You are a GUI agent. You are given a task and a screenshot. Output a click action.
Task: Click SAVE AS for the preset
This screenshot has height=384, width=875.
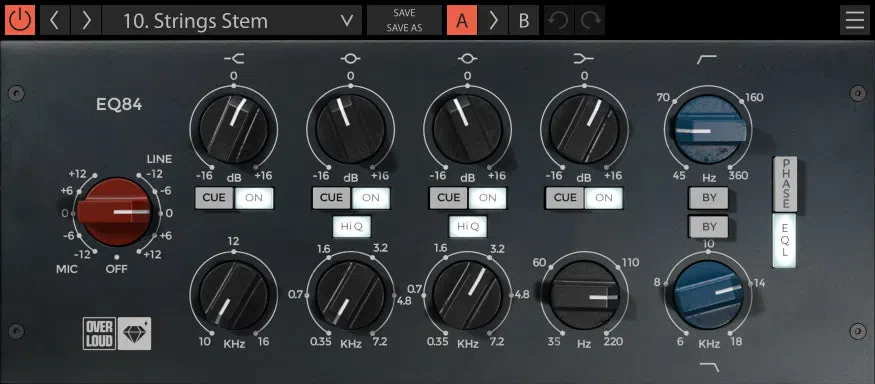[x=404, y=28]
